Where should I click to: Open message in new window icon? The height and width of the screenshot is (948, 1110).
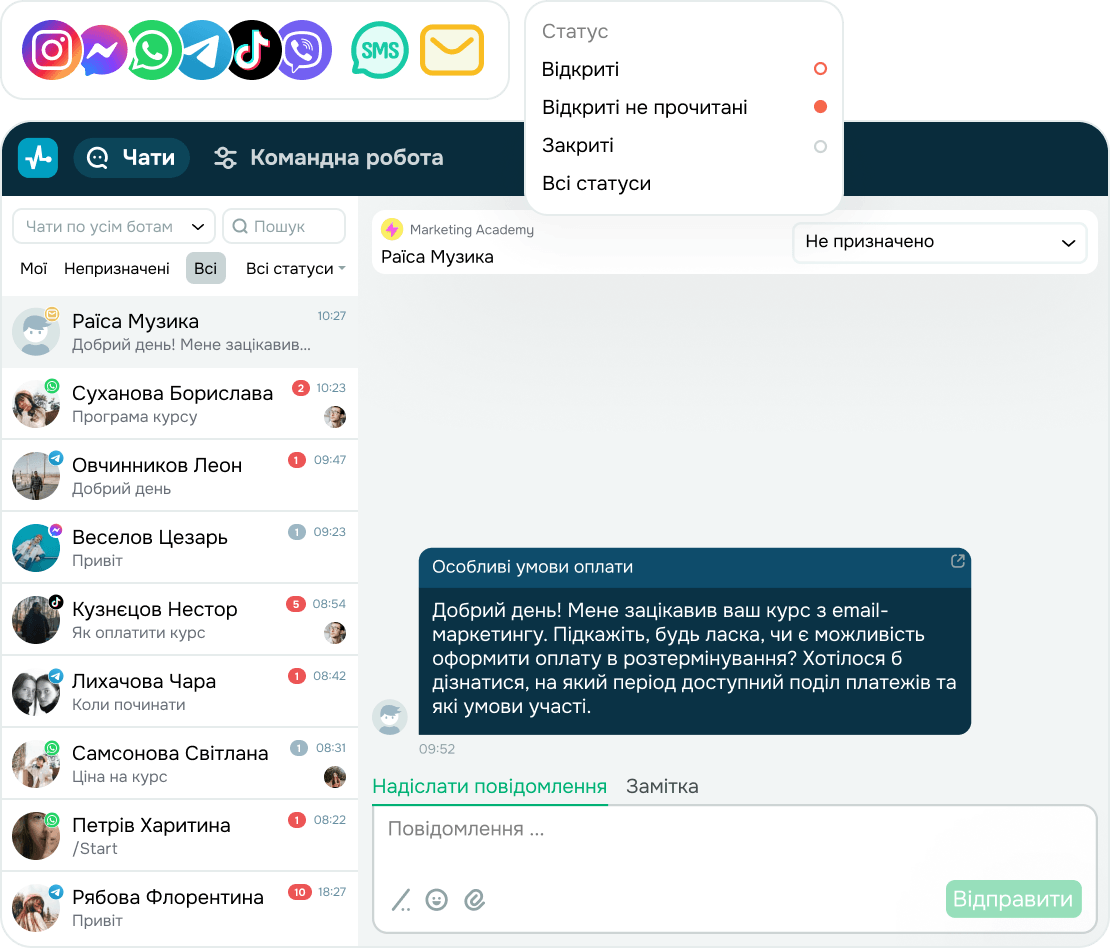(958, 561)
